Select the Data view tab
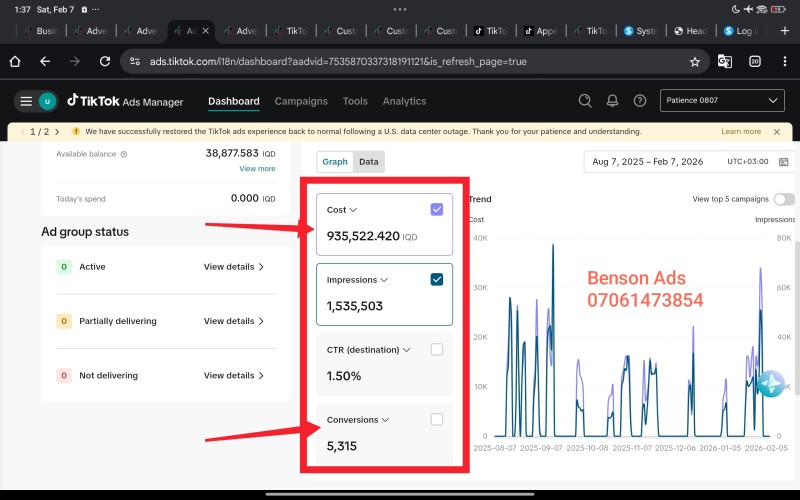 point(368,162)
